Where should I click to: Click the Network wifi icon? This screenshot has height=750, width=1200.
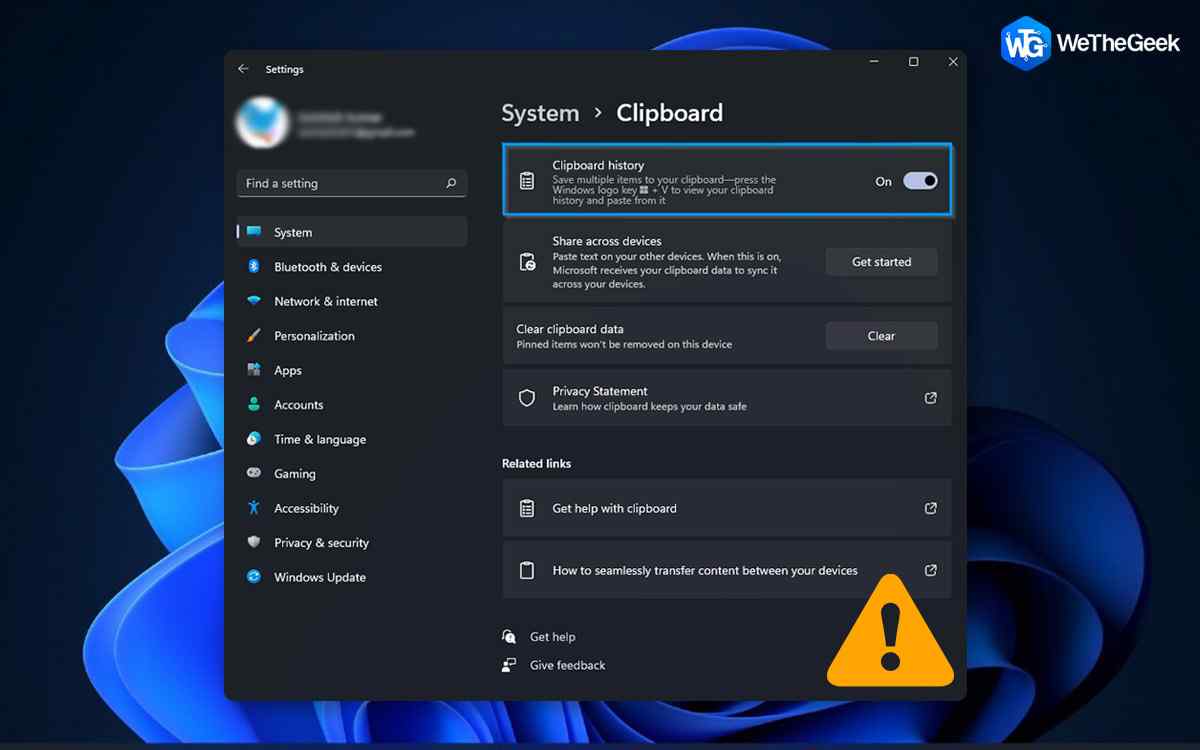click(x=254, y=301)
